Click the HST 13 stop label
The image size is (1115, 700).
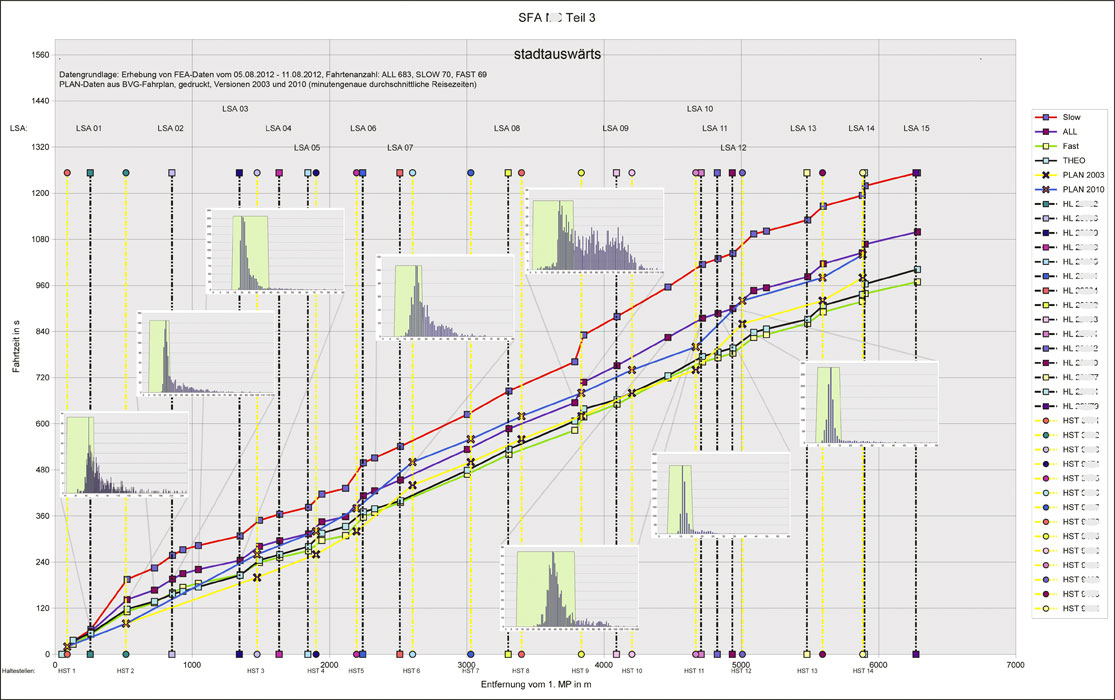807,671
